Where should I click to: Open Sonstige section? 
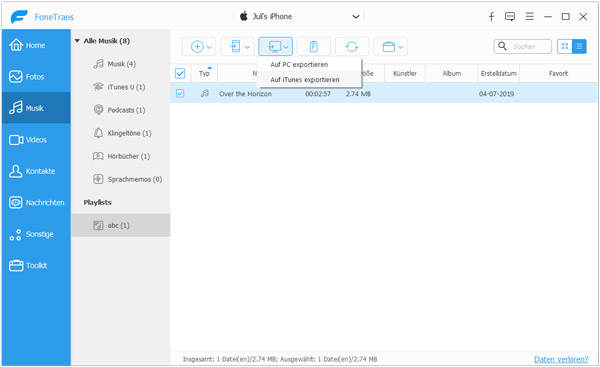[36, 234]
